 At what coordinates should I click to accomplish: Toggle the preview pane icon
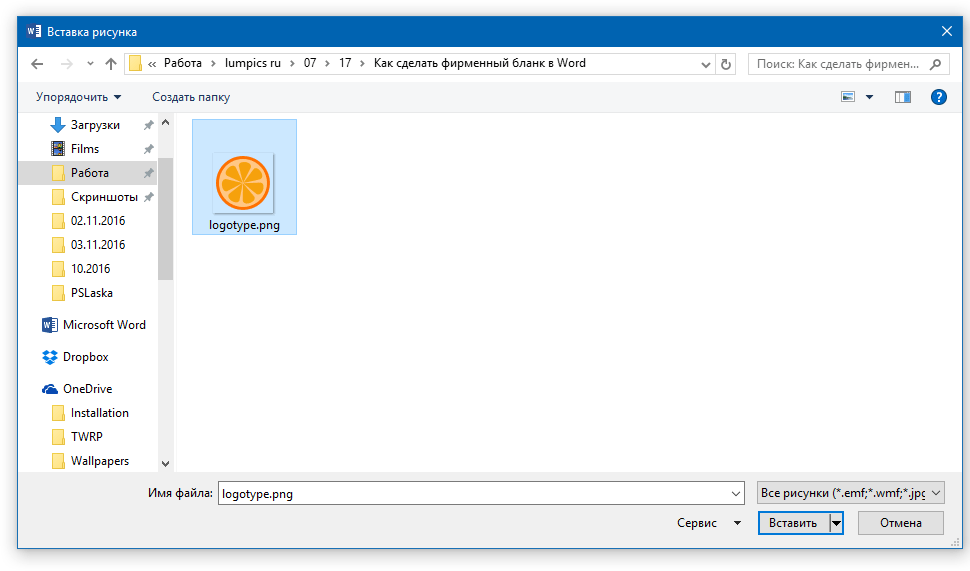pyautogui.click(x=903, y=97)
